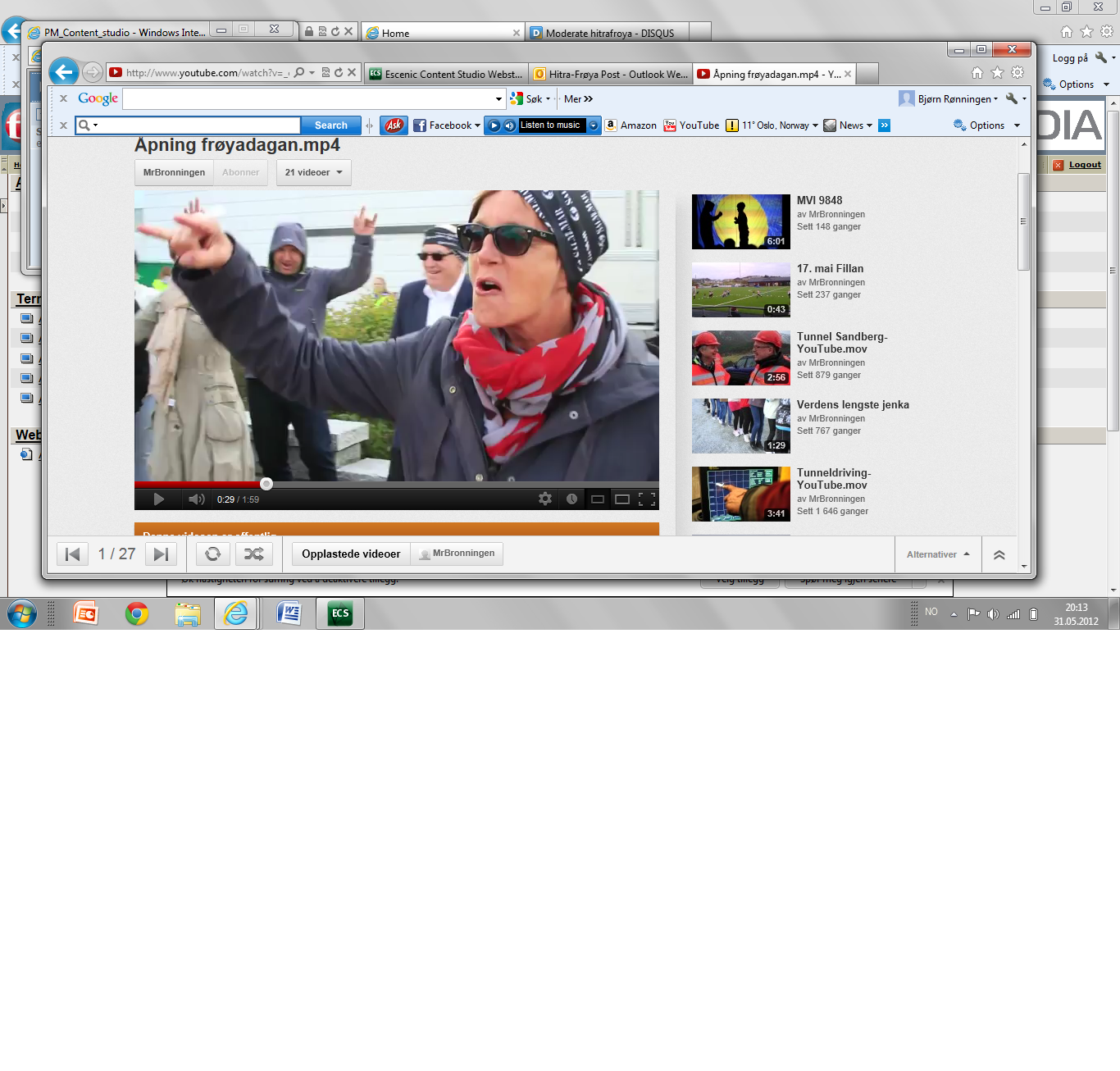Toggle playlist shuffle button
1120x1071 pixels.
tap(254, 554)
